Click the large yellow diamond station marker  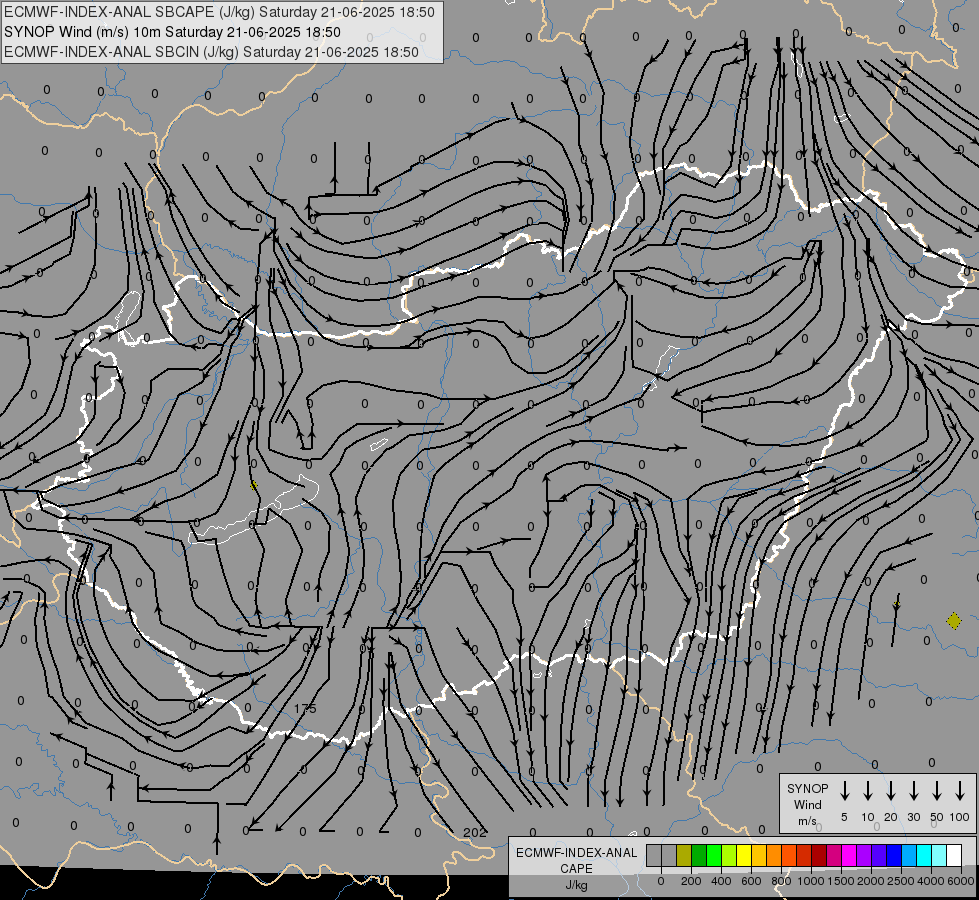click(x=953, y=621)
